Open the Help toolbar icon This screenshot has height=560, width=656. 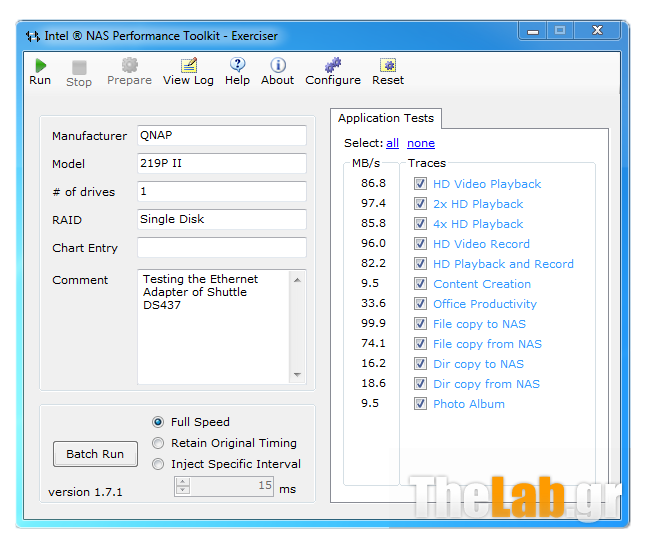[x=237, y=66]
